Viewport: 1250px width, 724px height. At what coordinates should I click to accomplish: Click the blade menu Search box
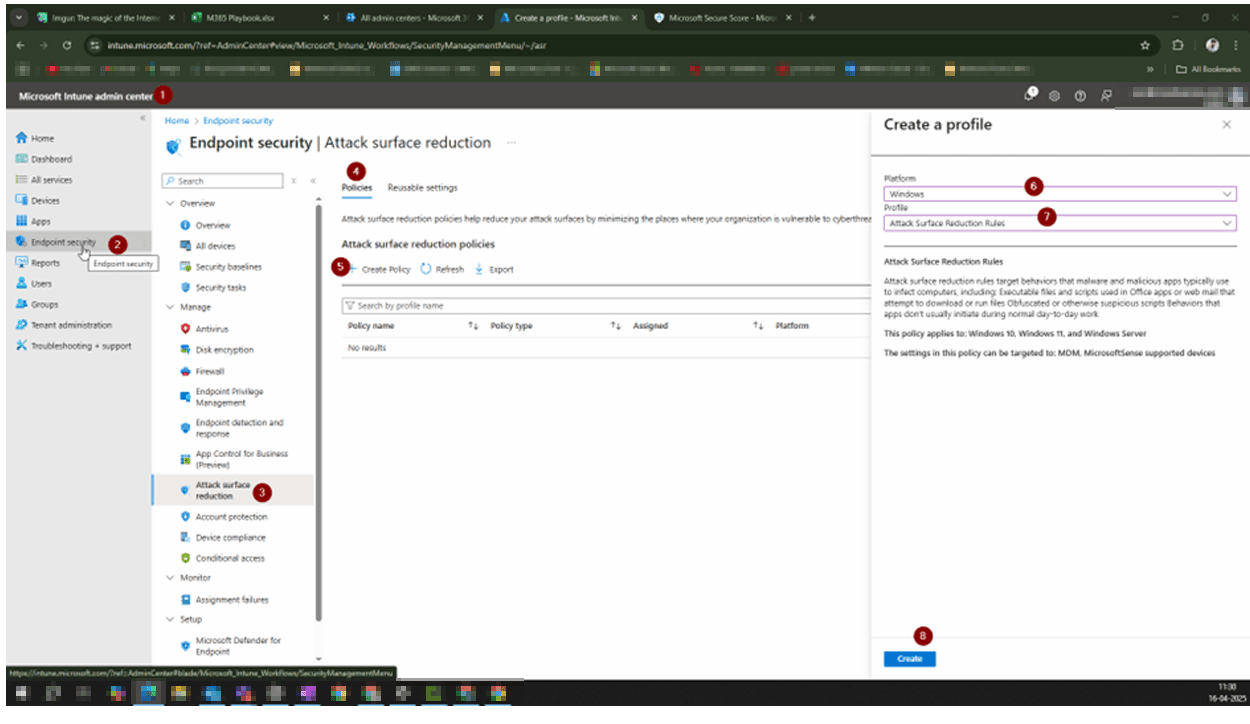222,181
